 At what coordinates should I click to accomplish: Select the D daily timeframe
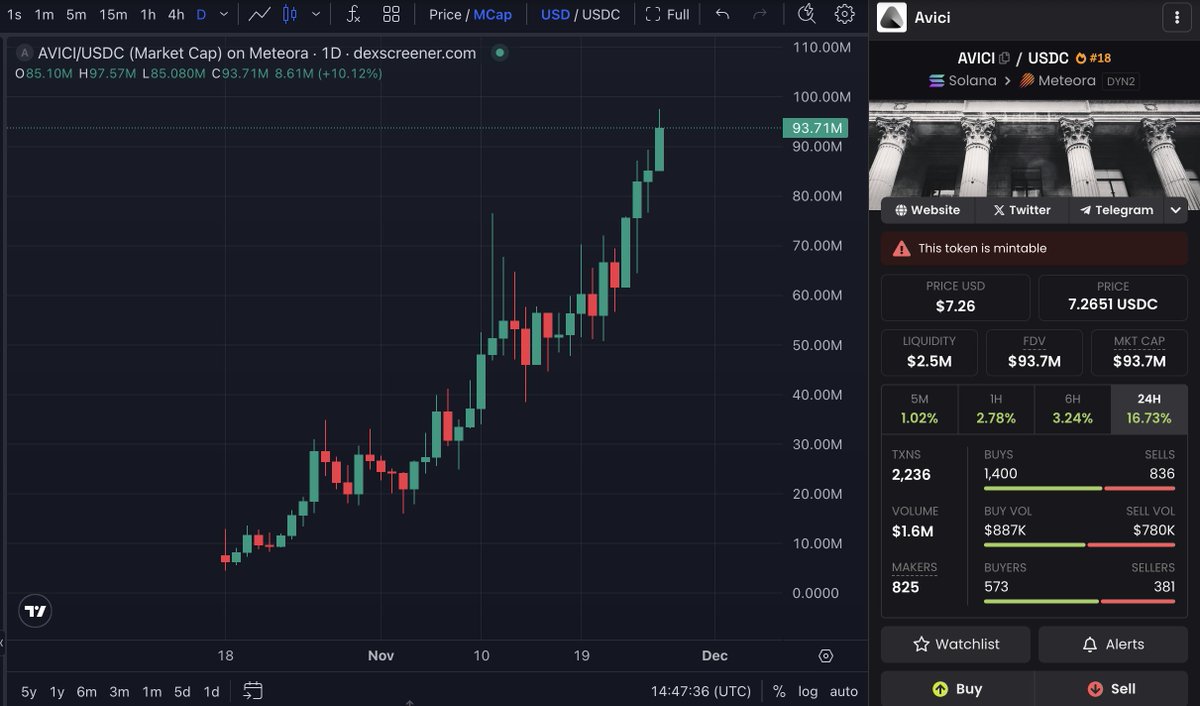201,15
